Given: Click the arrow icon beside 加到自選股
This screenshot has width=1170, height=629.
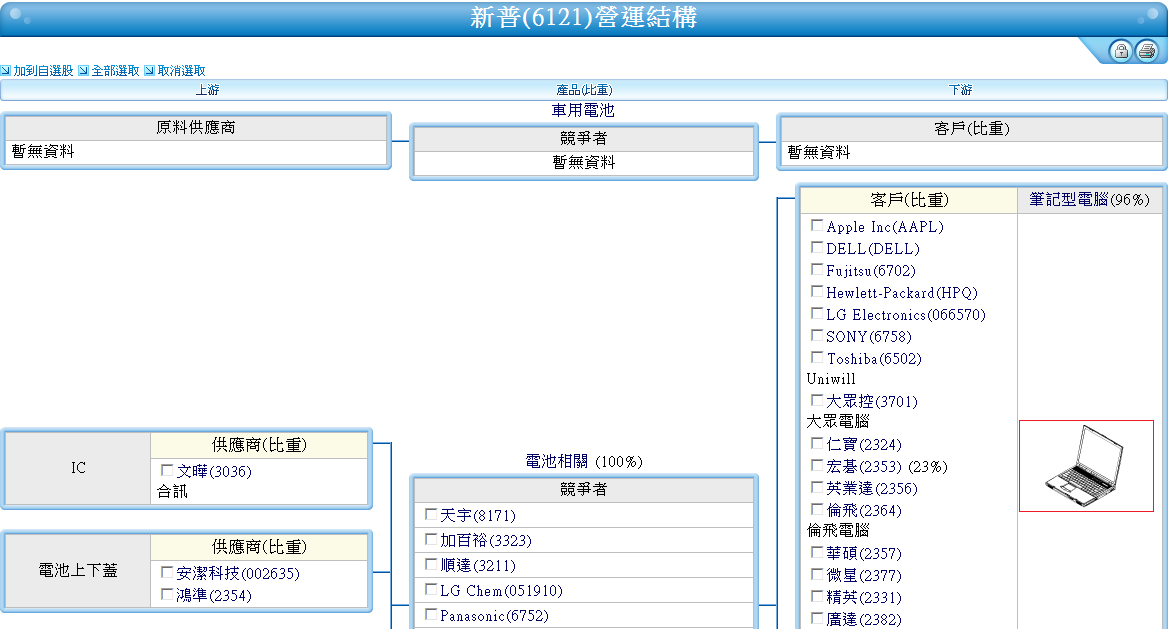Looking at the screenshot, I should click(5, 70).
